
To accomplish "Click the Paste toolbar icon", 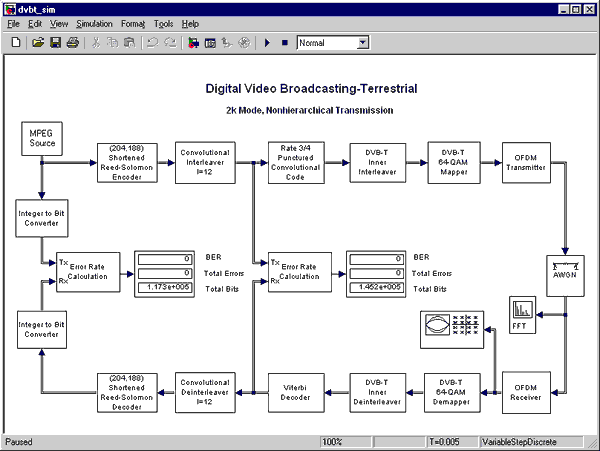I will [129, 42].
